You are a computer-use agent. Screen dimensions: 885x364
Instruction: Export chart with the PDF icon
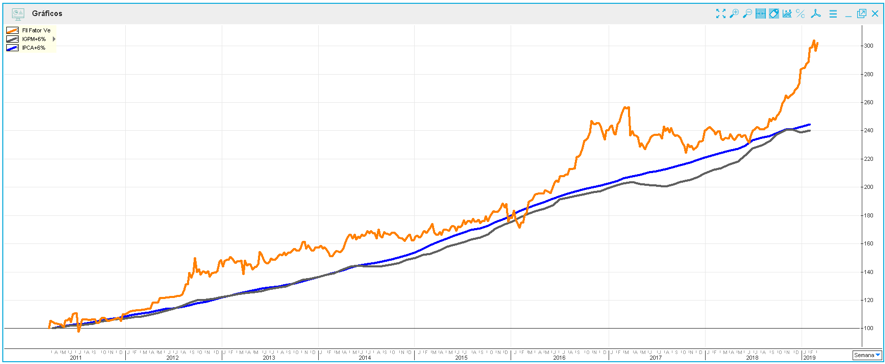tap(816, 14)
